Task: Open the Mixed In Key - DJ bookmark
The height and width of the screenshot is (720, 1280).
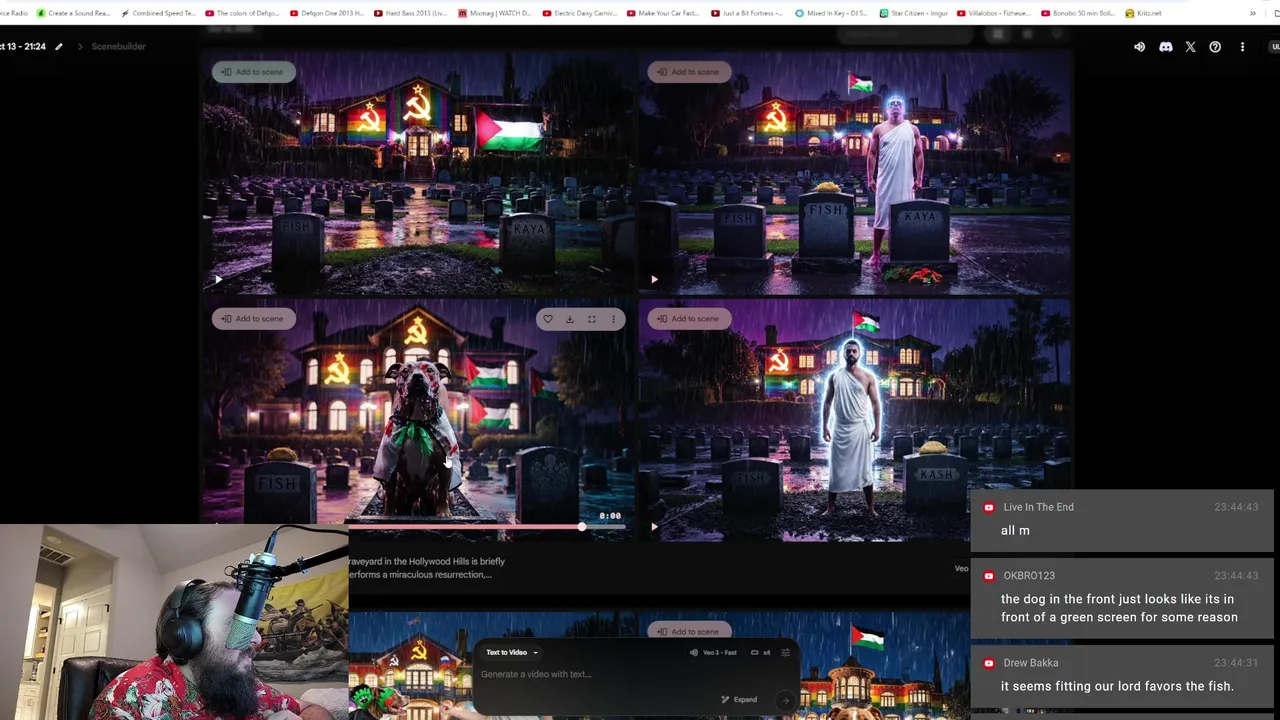Action: coord(832,13)
